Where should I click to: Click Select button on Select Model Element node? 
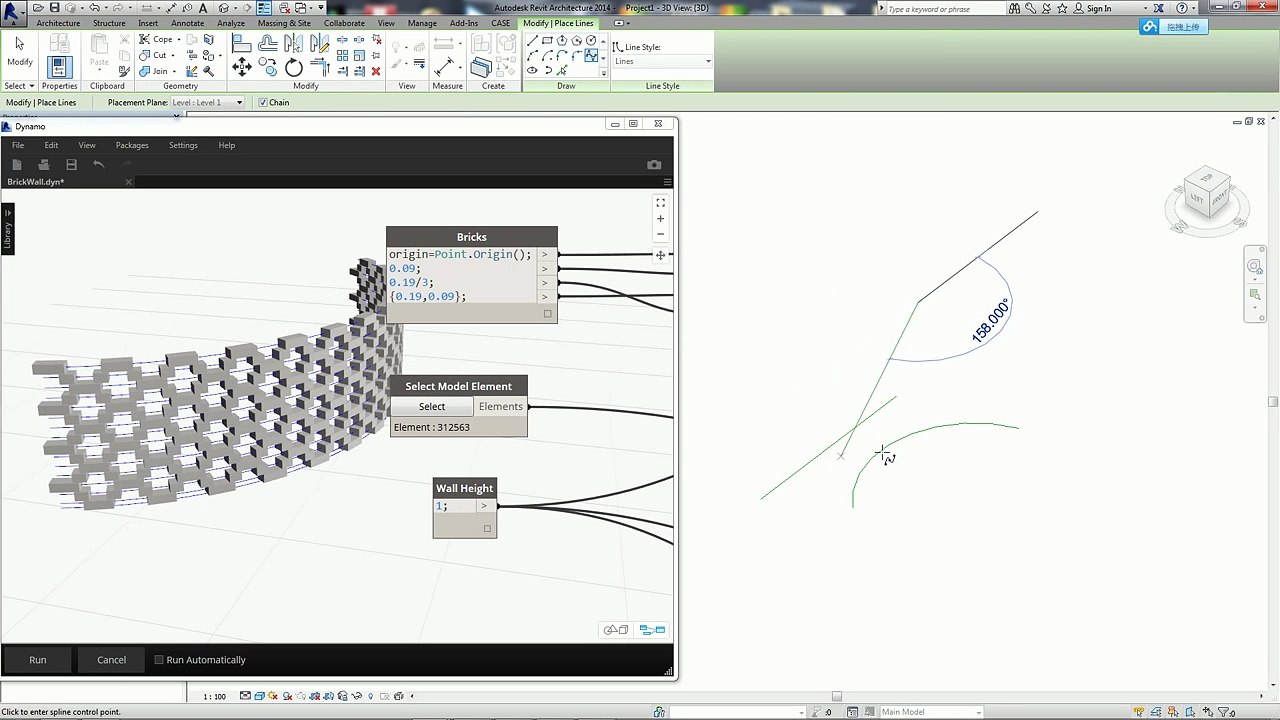point(432,406)
